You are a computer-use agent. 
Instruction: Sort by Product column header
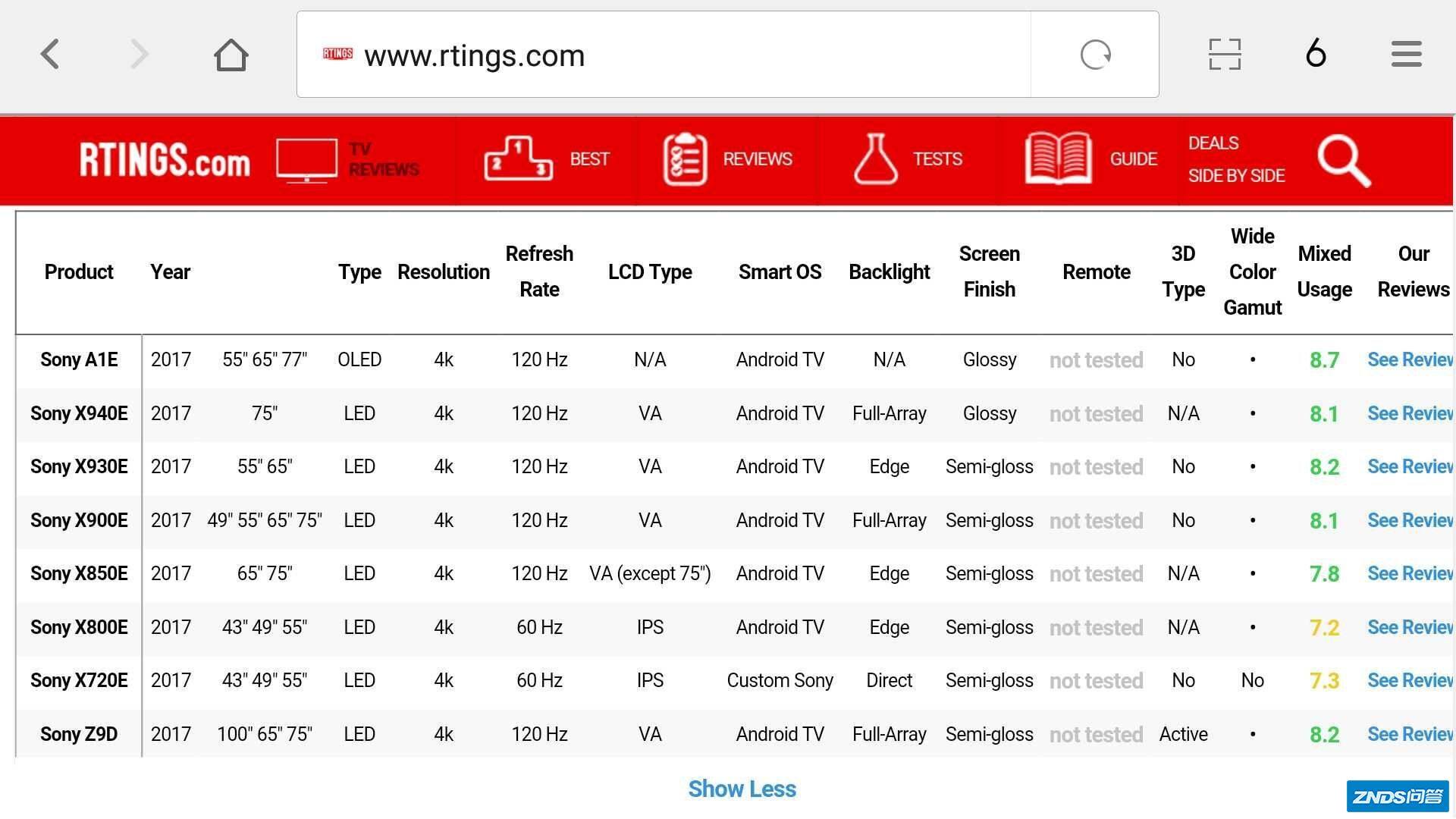pos(79,272)
